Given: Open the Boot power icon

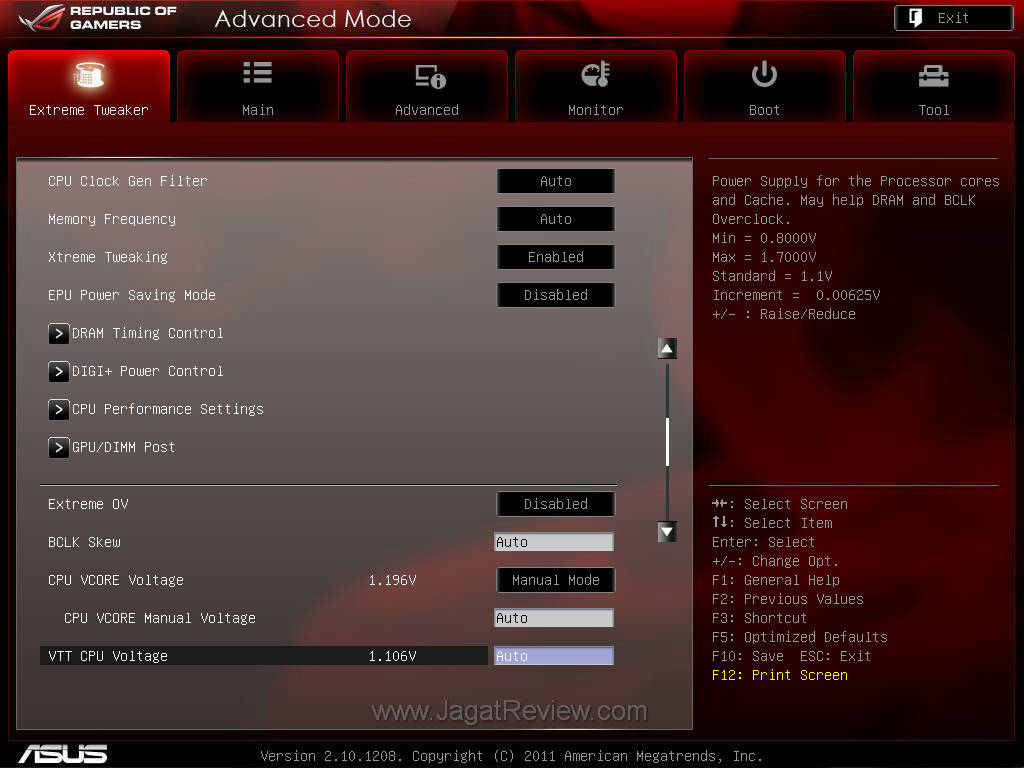Looking at the screenshot, I should (764, 75).
